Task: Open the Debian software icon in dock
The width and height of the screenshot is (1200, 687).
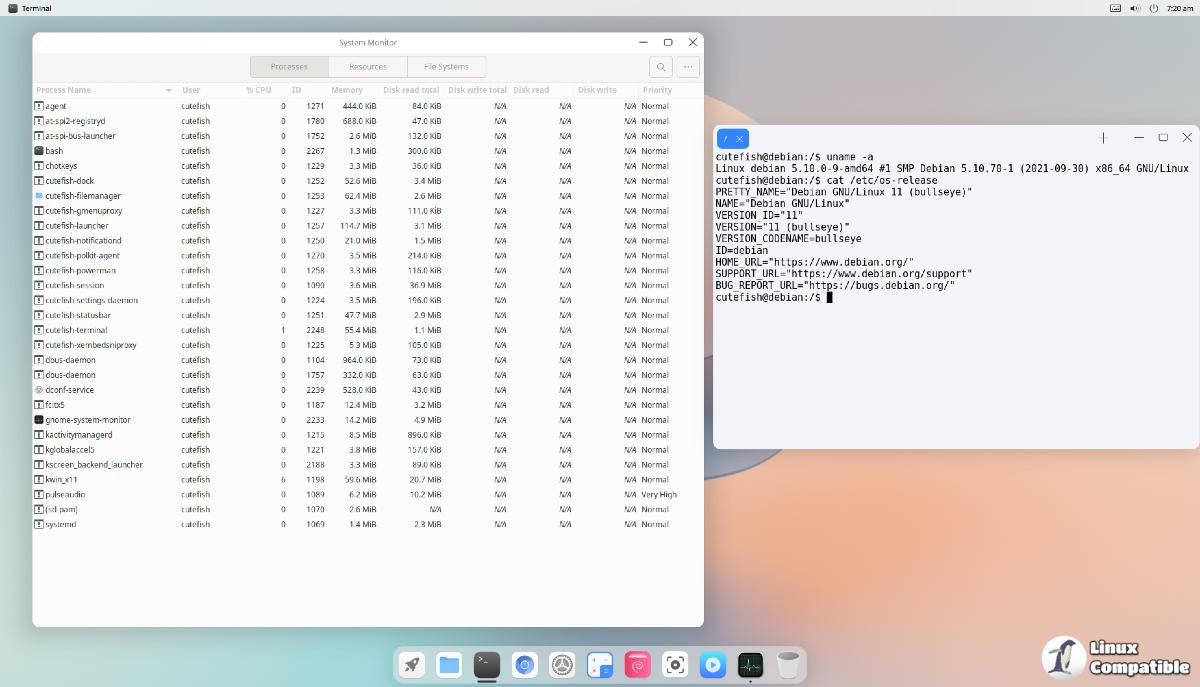Action: [x=638, y=664]
